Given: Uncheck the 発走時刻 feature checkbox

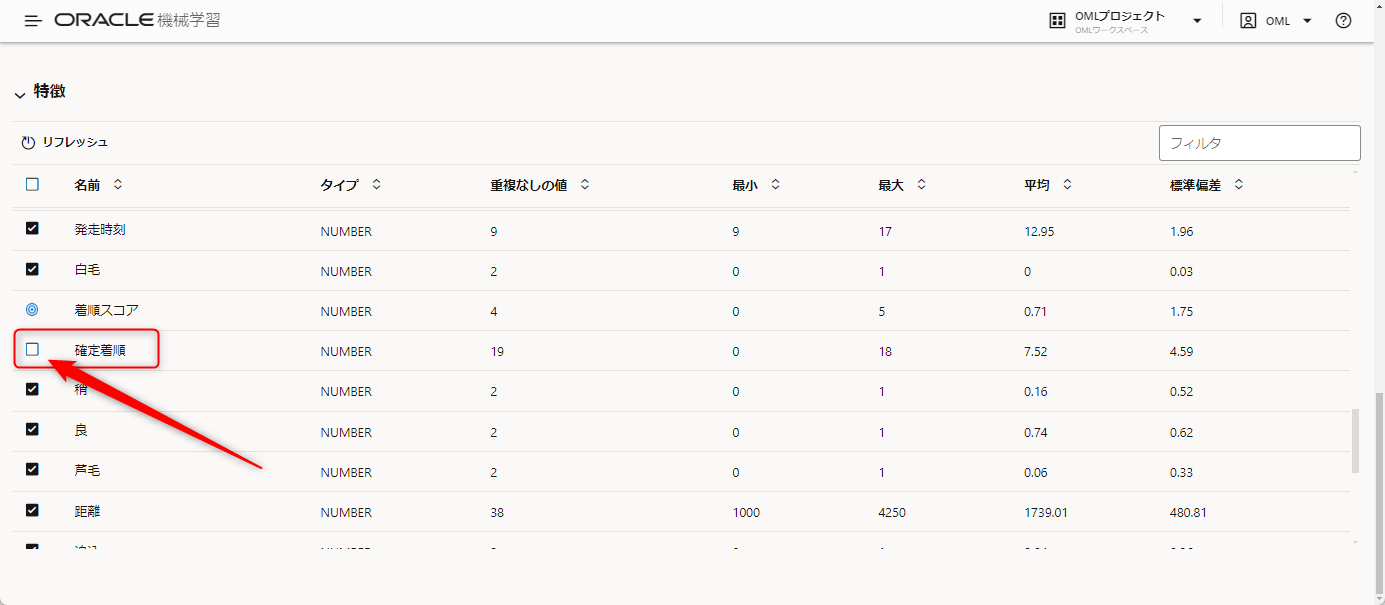Looking at the screenshot, I should tap(32, 228).
